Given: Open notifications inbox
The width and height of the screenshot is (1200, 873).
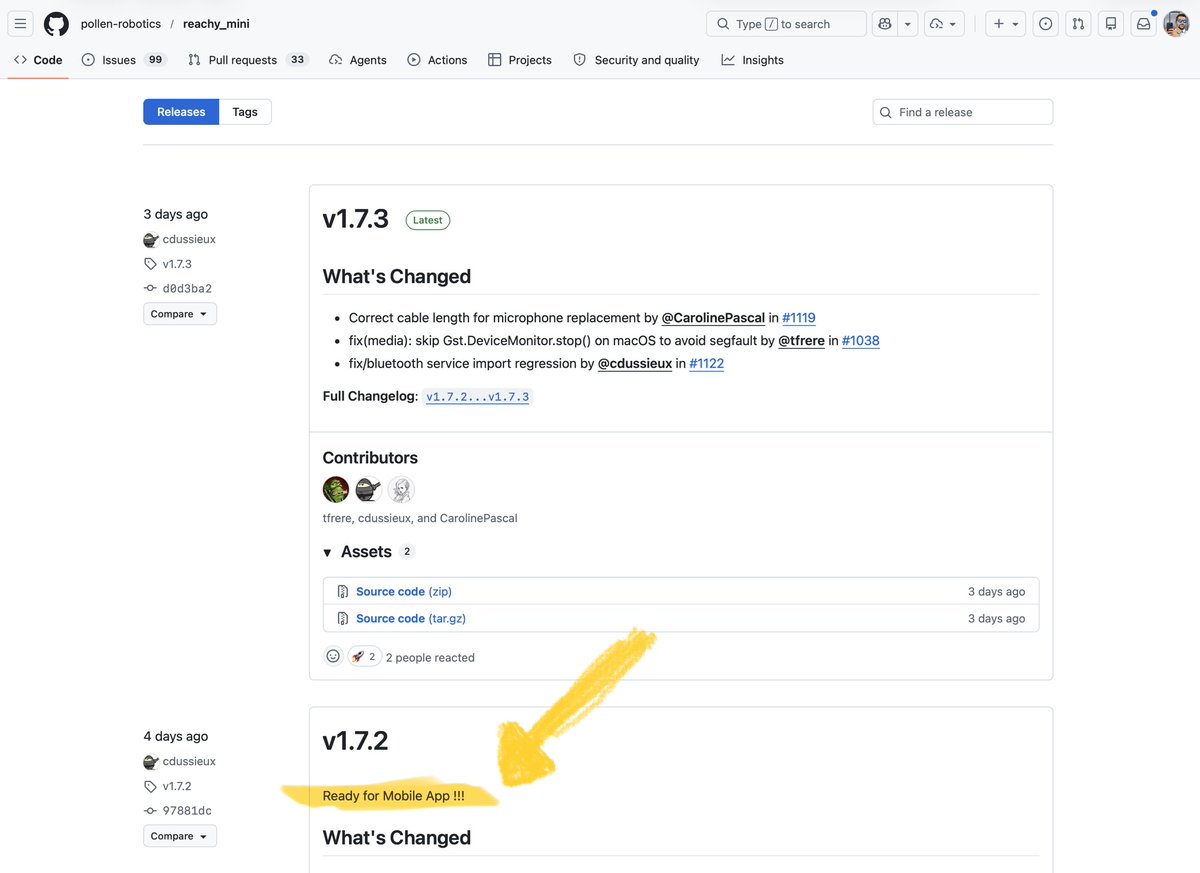Looking at the screenshot, I should click(x=1143, y=24).
